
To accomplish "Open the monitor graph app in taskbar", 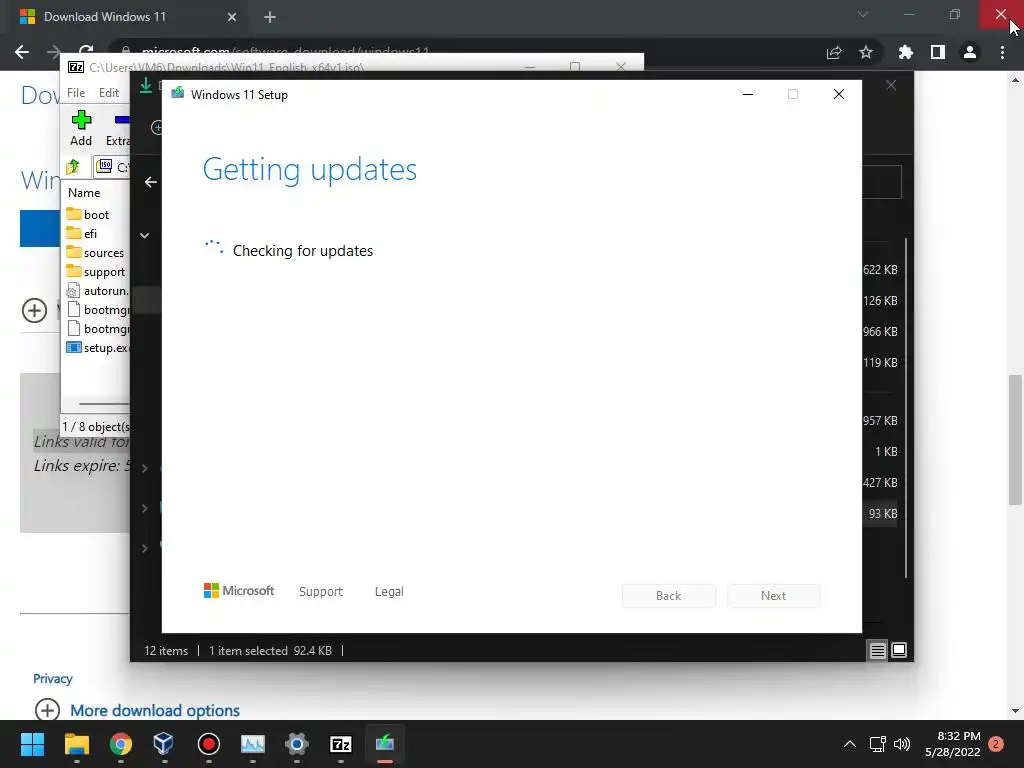I will click(253, 744).
